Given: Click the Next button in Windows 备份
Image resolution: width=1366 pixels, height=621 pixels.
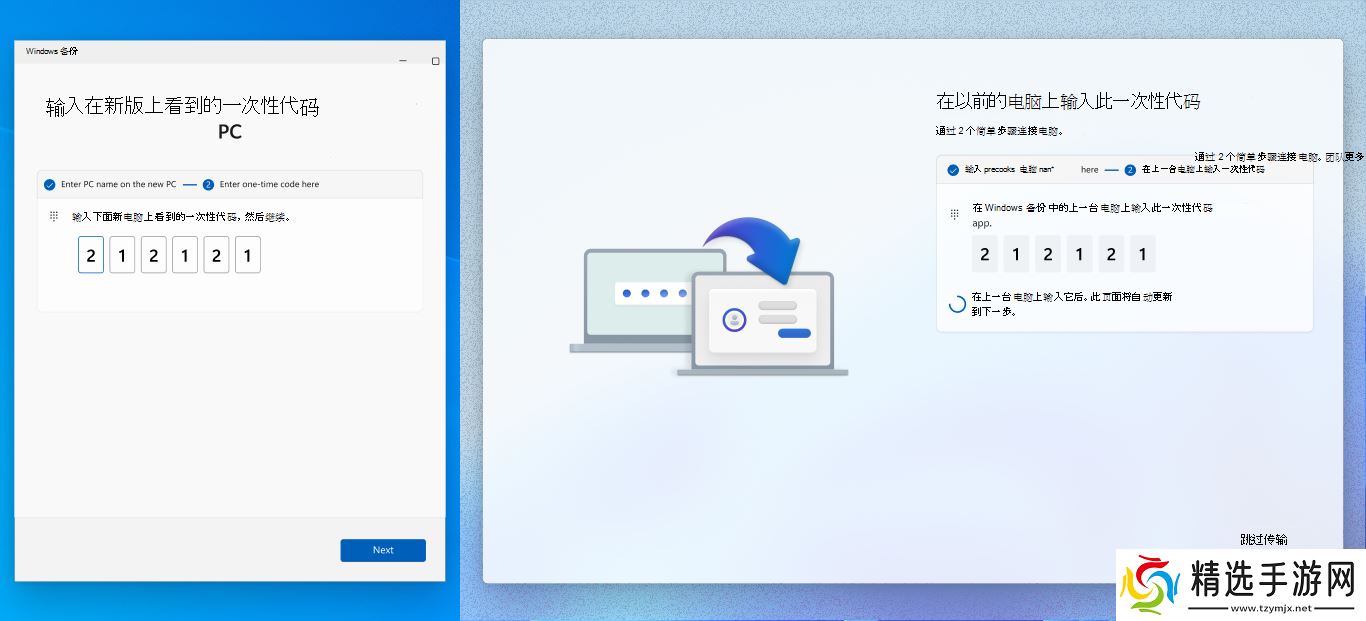Looking at the screenshot, I should point(383,550).
